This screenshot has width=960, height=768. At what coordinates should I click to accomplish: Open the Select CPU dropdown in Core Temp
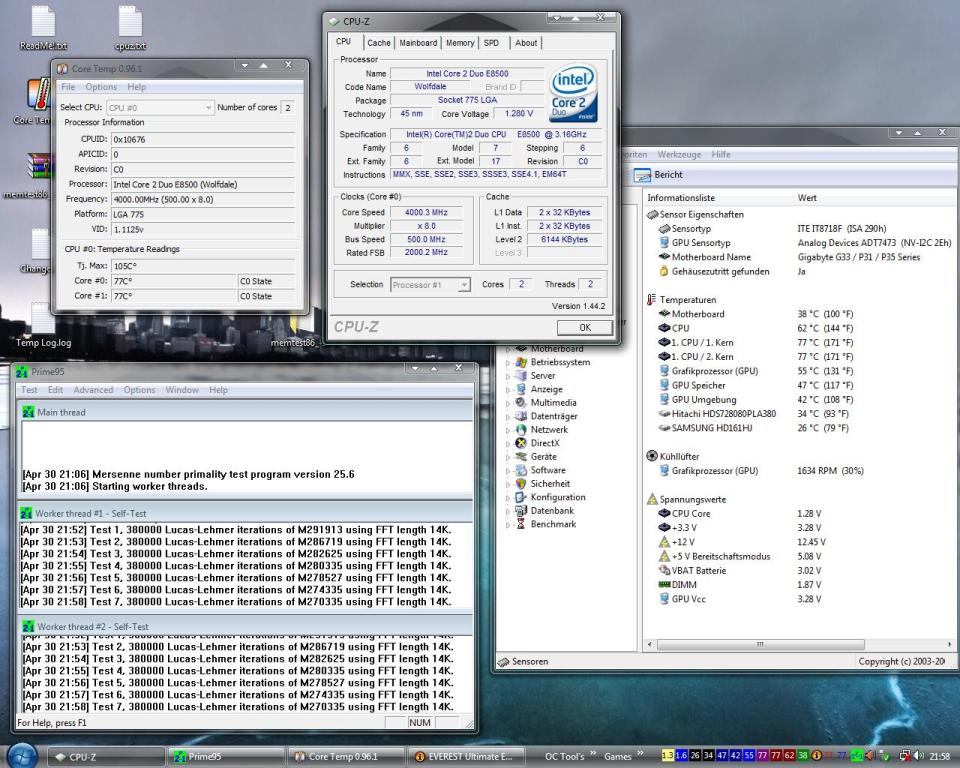point(160,108)
